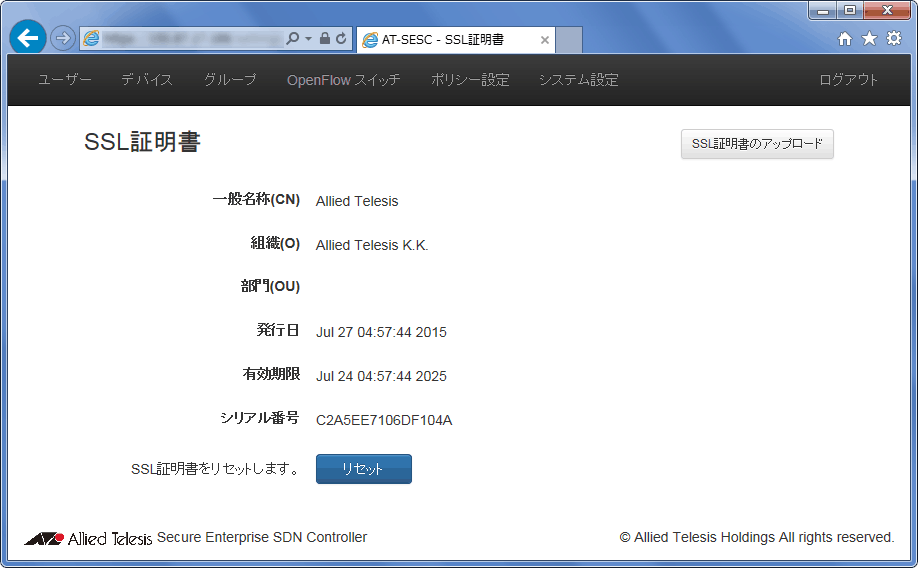918x568 pixels.
Task: Go back with the browser back arrow
Action: click(28, 38)
